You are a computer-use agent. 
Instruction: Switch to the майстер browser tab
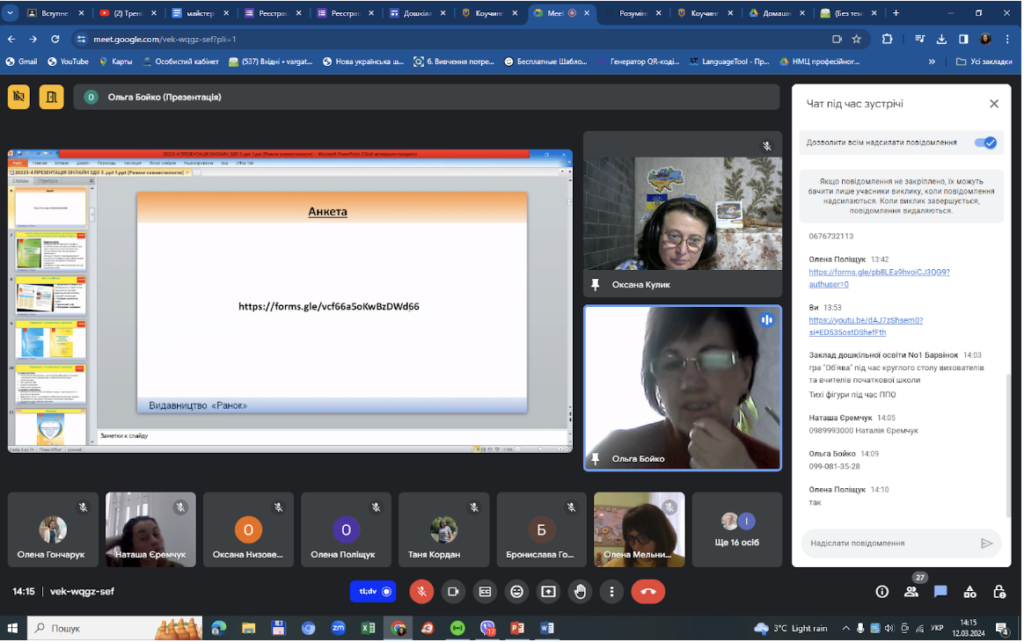(x=200, y=13)
